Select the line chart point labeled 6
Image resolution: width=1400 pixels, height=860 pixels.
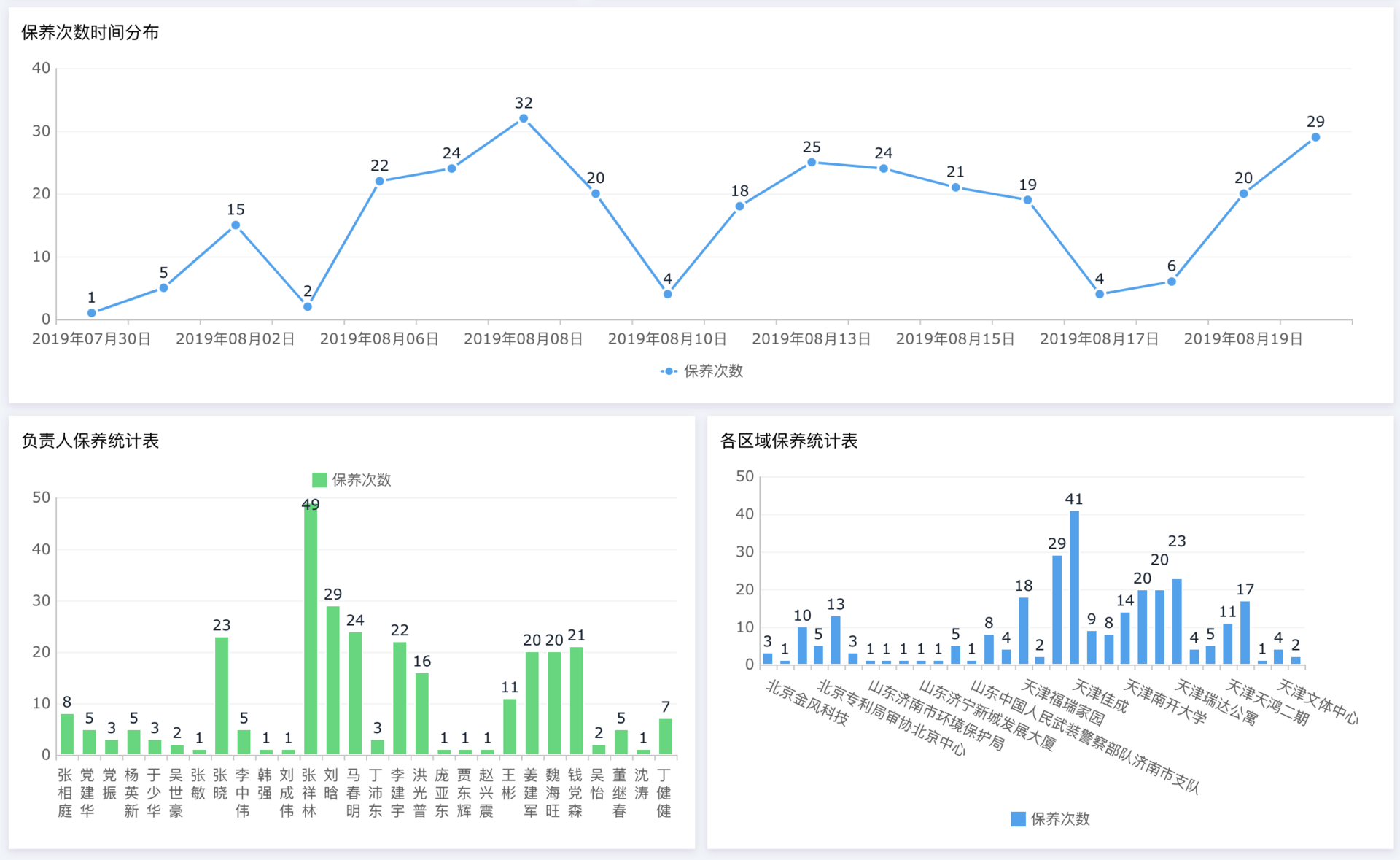pos(1172,282)
